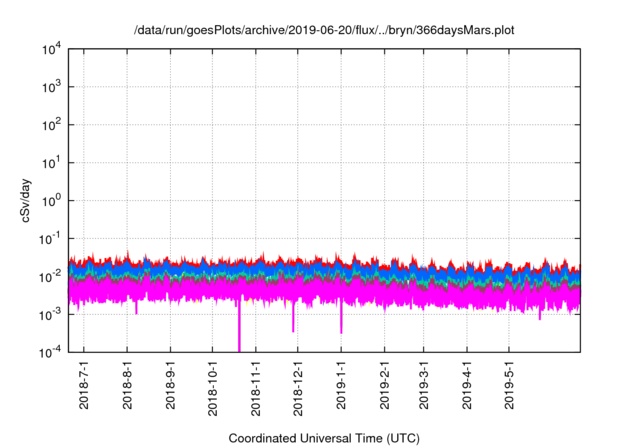Click the 10^0 y-axis tick label
640x448 pixels.
click(52, 201)
